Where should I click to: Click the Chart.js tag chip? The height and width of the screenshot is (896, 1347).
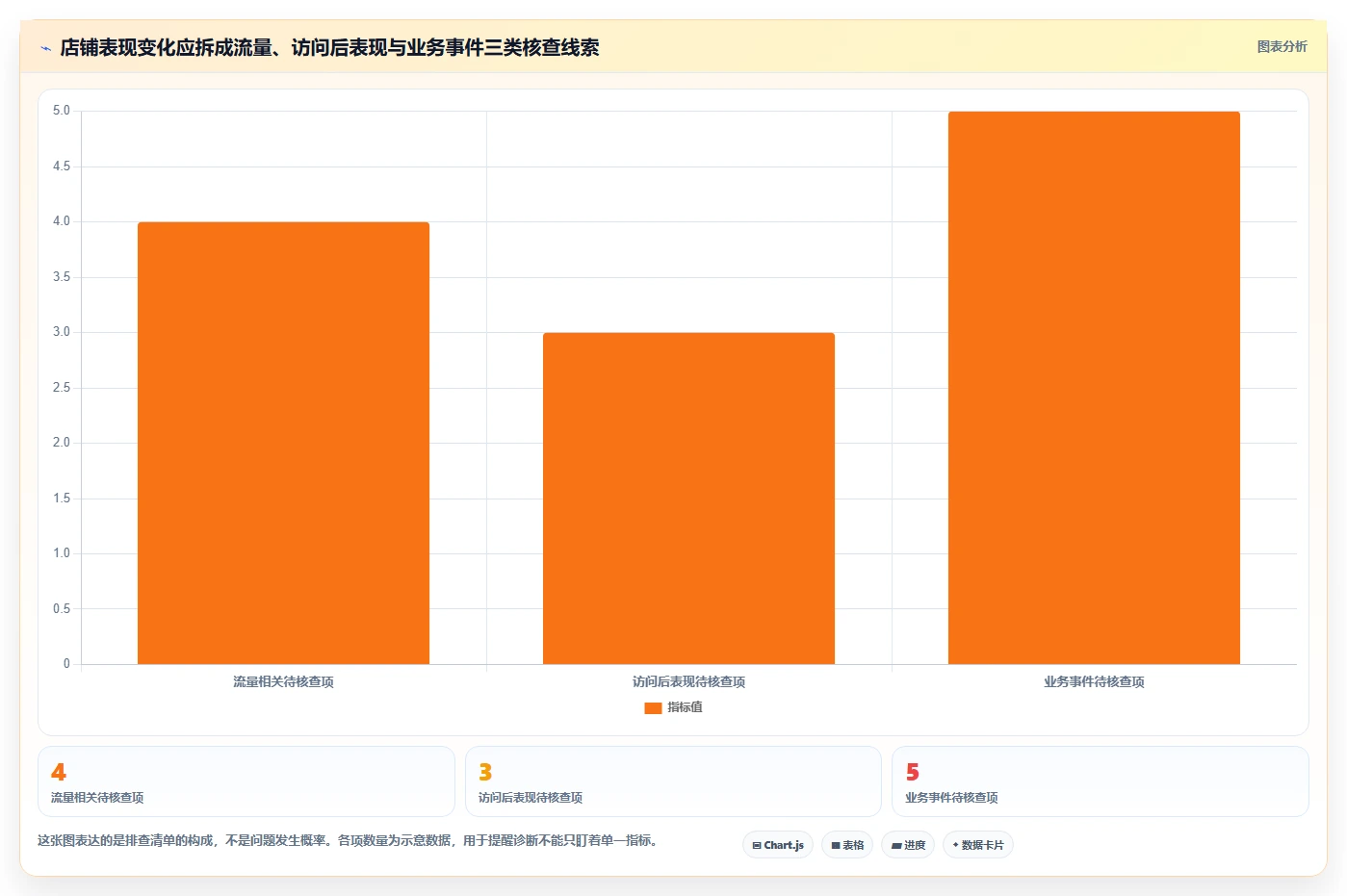tap(778, 845)
